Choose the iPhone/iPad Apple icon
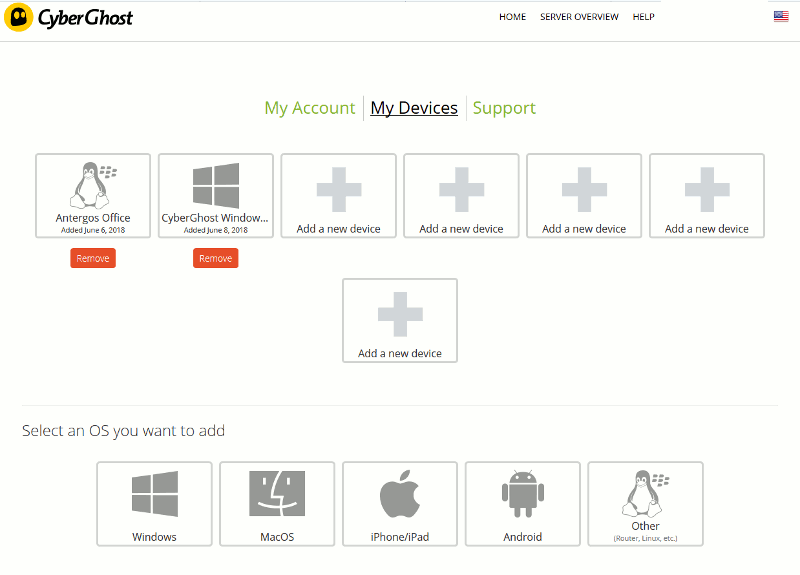The height and width of the screenshot is (575, 800). pos(399,494)
